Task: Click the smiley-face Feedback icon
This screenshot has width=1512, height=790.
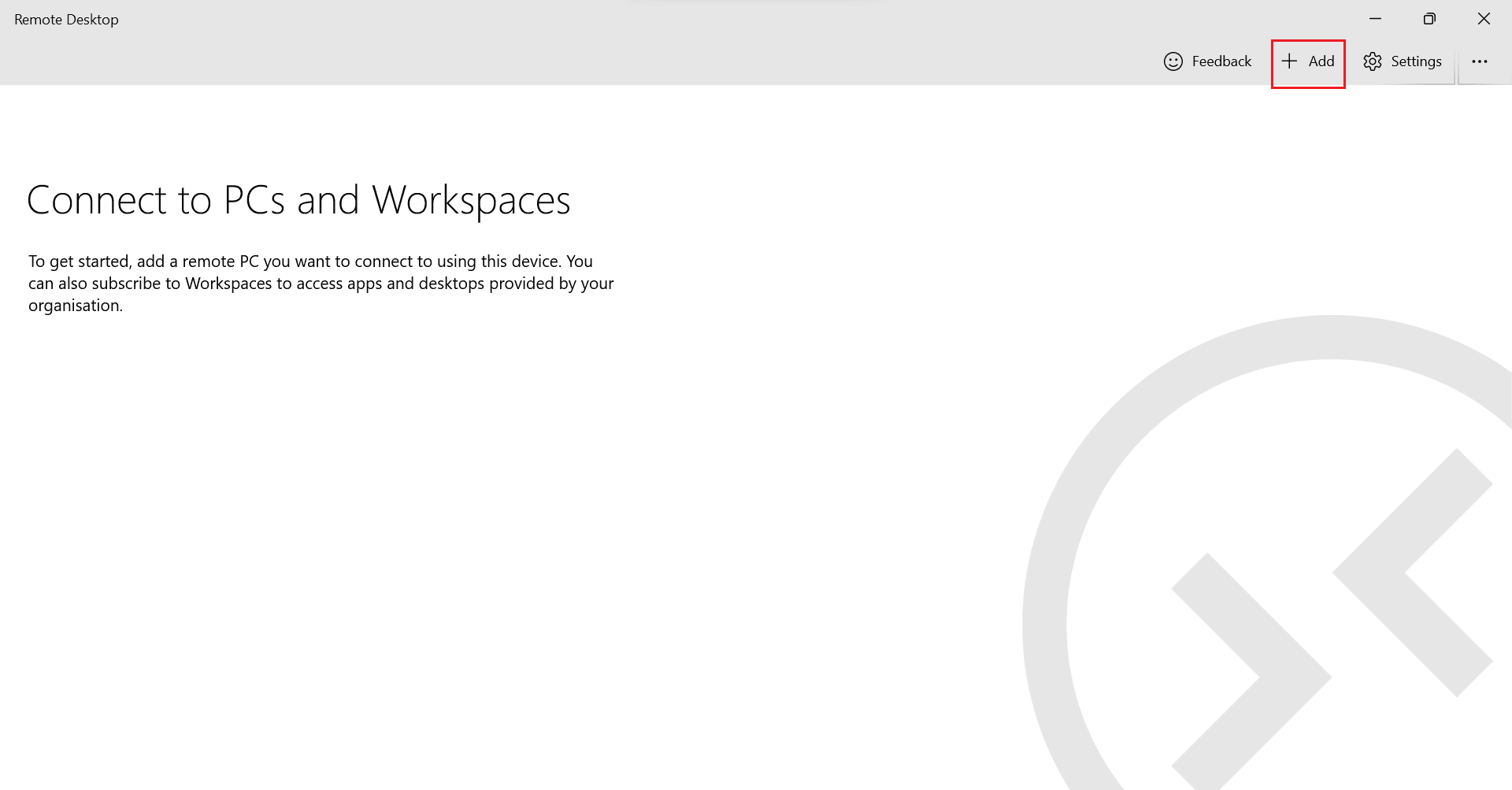Action: tap(1174, 61)
